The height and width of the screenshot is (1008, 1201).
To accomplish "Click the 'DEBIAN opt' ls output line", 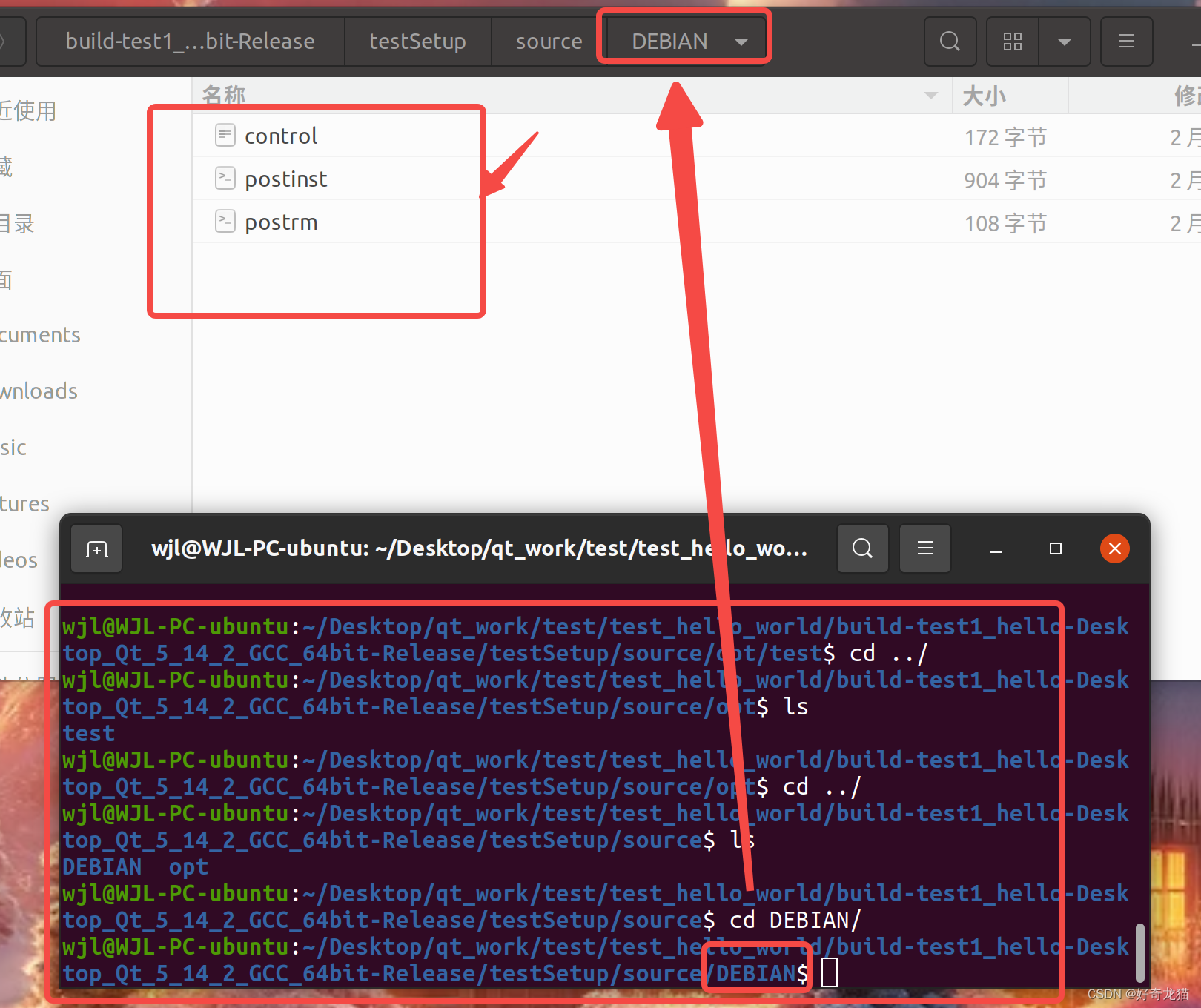I will click(135, 866).
